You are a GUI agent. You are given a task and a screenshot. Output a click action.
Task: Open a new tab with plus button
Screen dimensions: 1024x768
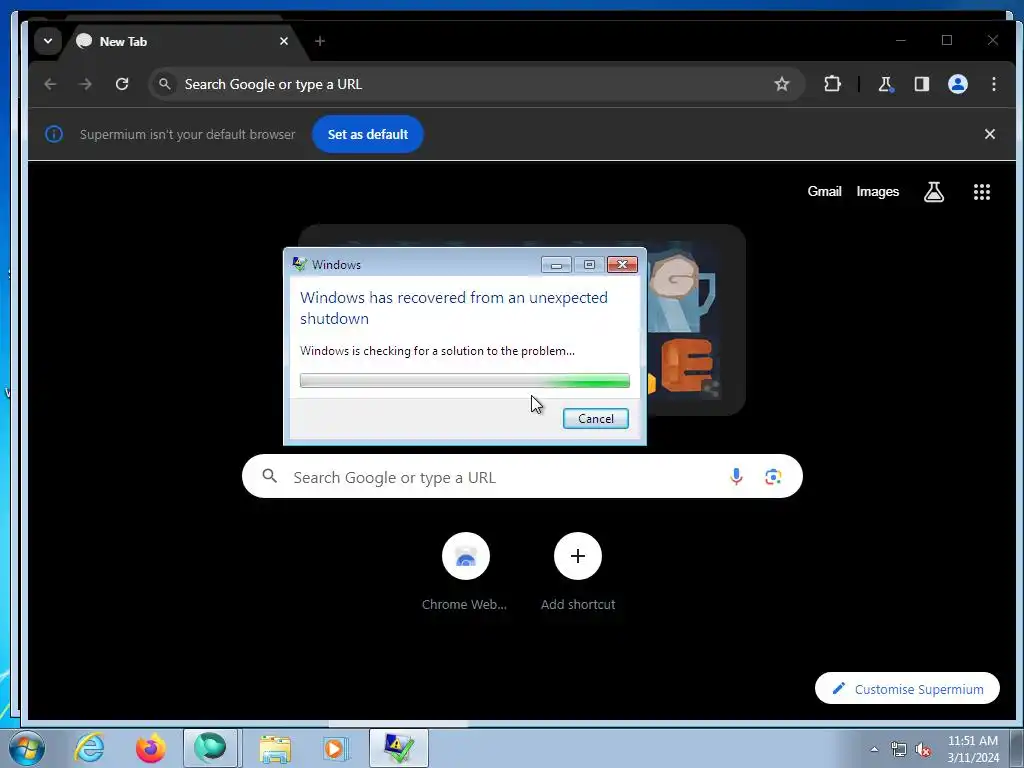pyautogui.click(x=319, y=41)
